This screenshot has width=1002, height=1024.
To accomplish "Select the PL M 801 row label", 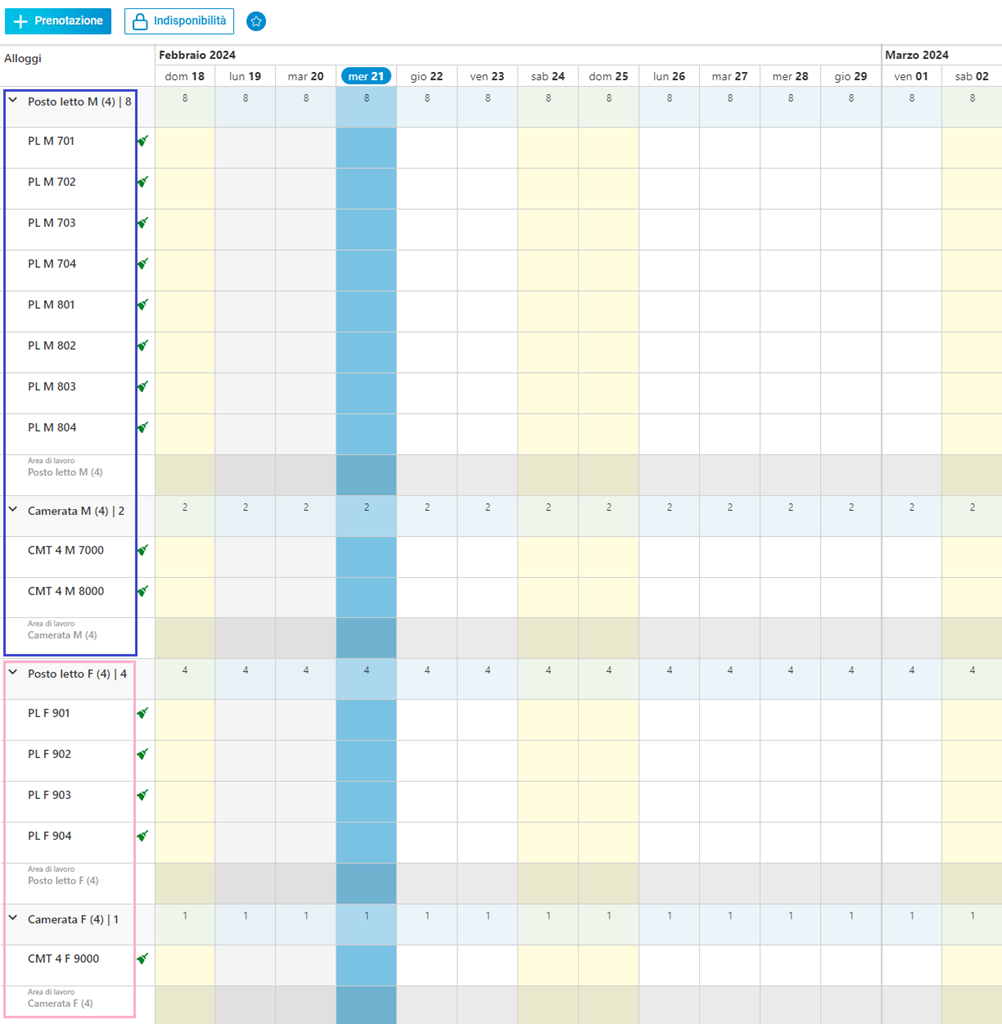I will point(51,304).
